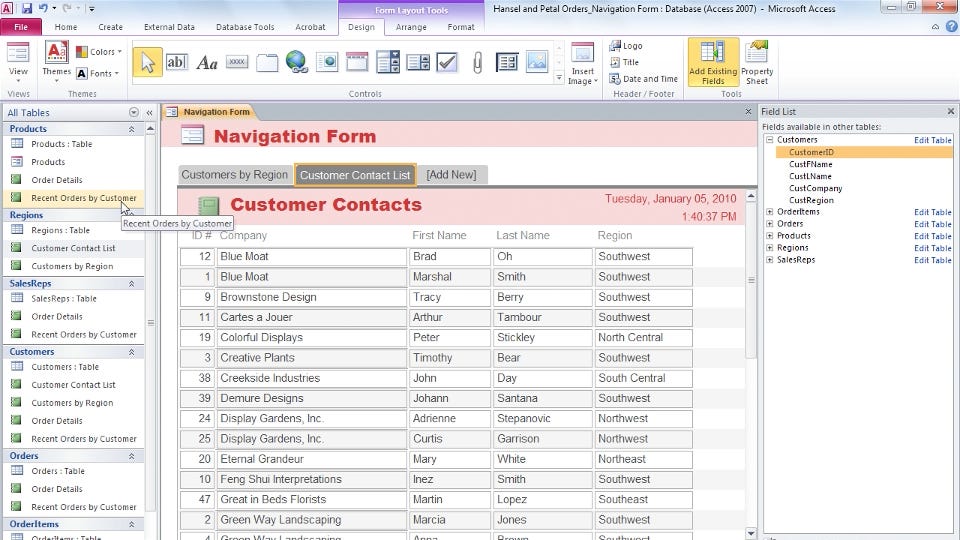Open the All Tables pane menu
Screen dimensions: 960x540
[133, 113]
